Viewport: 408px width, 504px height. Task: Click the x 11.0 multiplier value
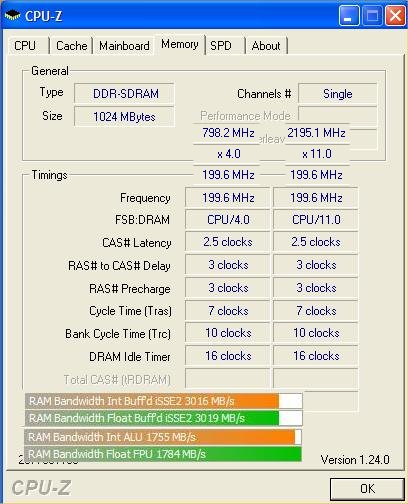click(x=316, y=154)
